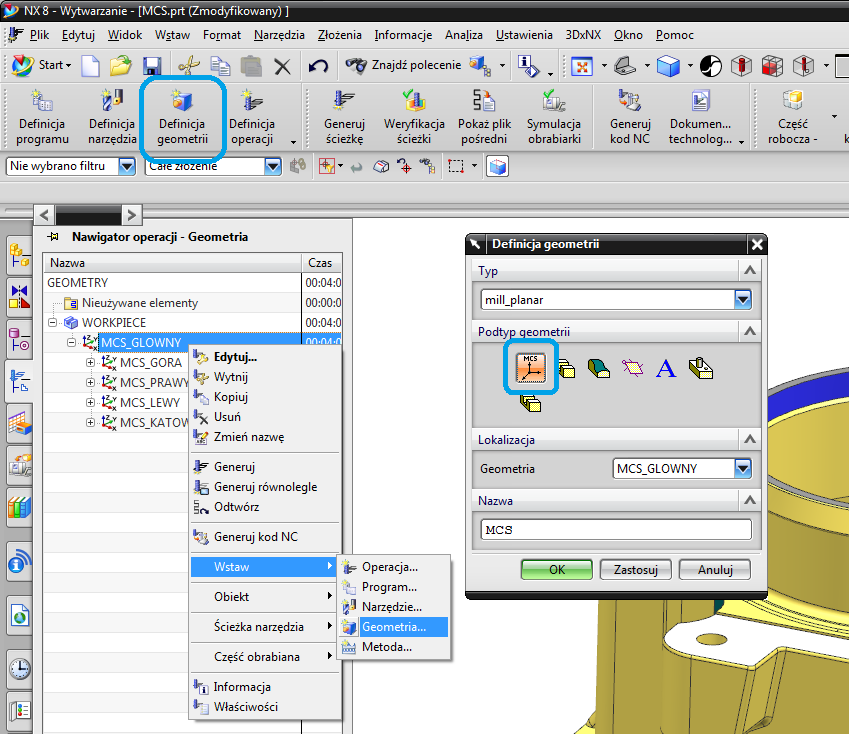Screen dimensions: 849x734
Task: Launch Symulacja obrabiarki
Action: click(554, 117)
